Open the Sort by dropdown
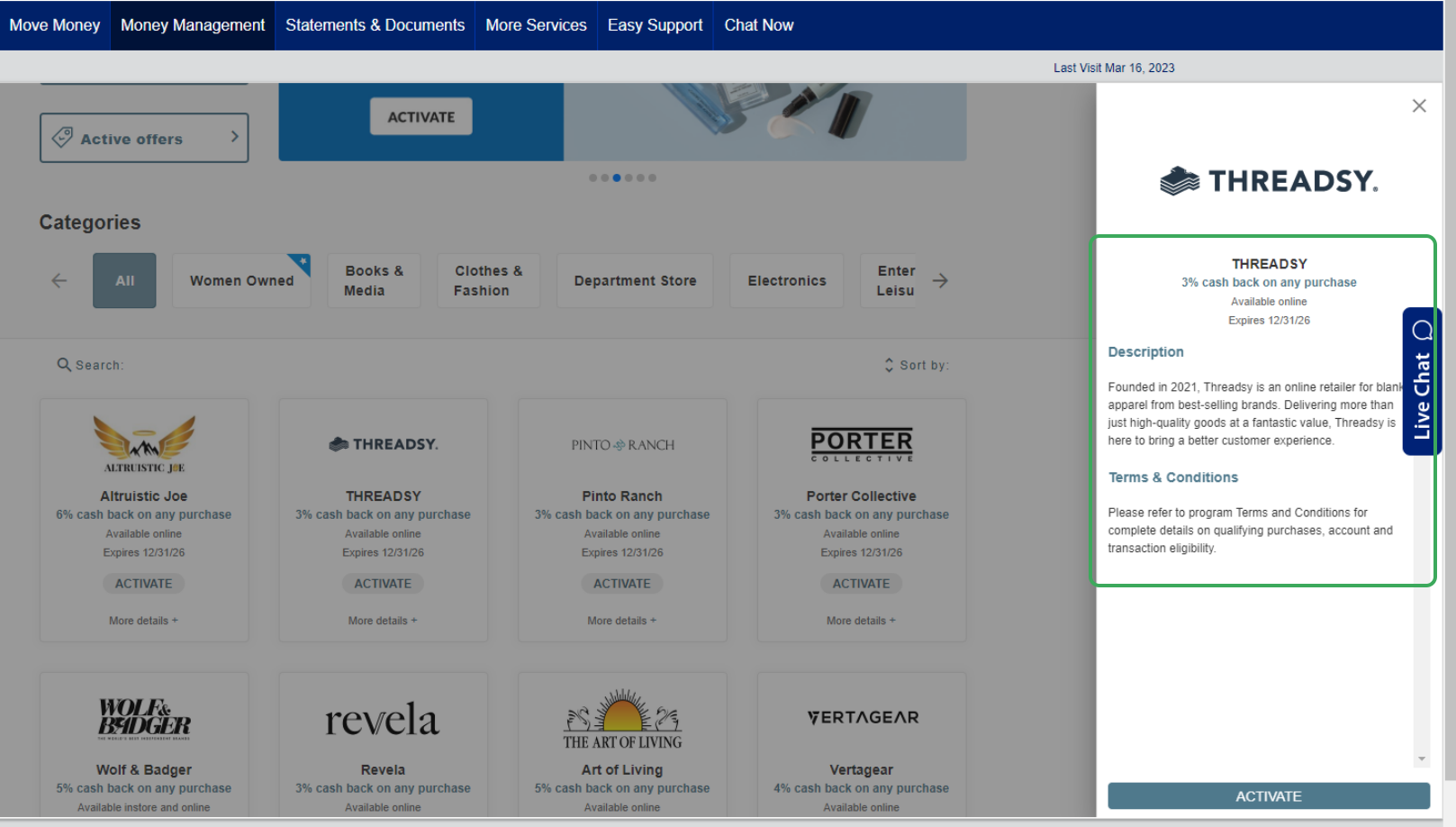Image resolution: width=1456 pixels, height=827 pixels. [x=917, y=365]
